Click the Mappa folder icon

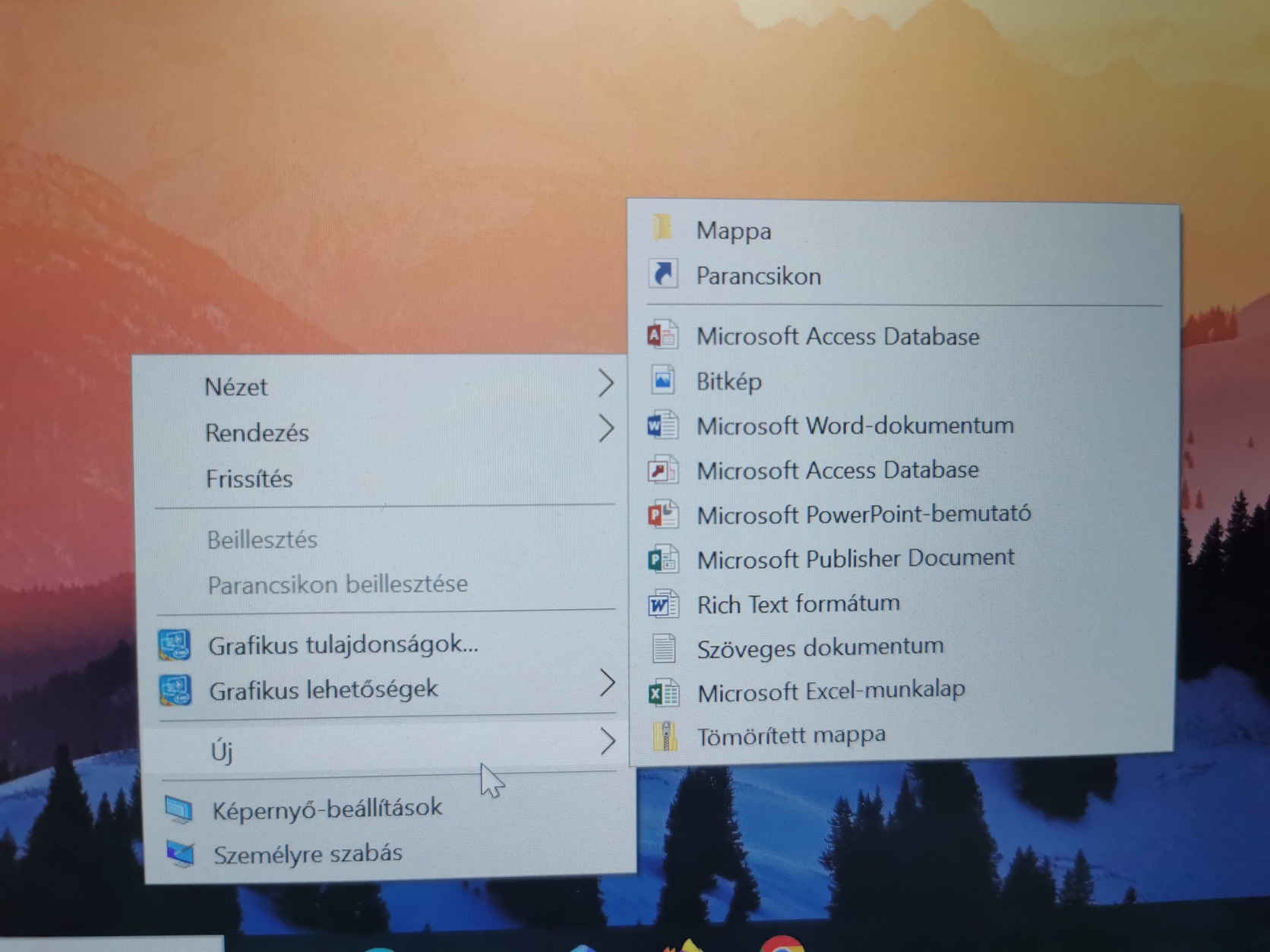point(662,228)
